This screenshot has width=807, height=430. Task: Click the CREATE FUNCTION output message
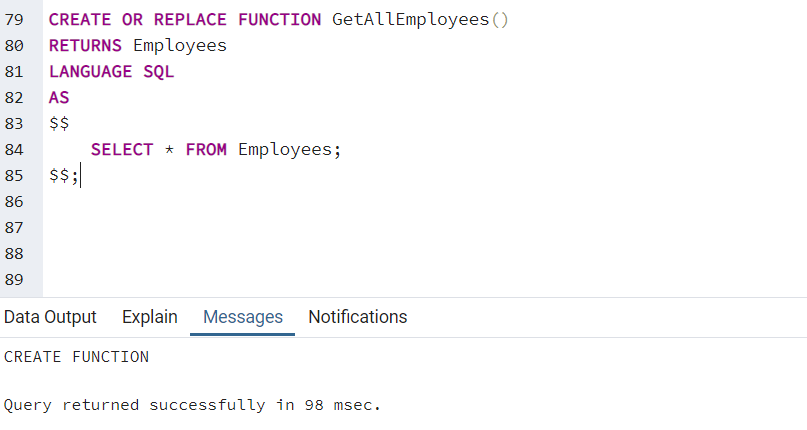coord(76,357)
